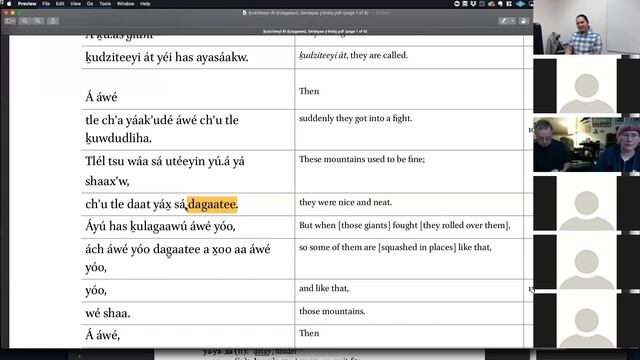Open the sidebar view options dropdown

tap(10, 21)
